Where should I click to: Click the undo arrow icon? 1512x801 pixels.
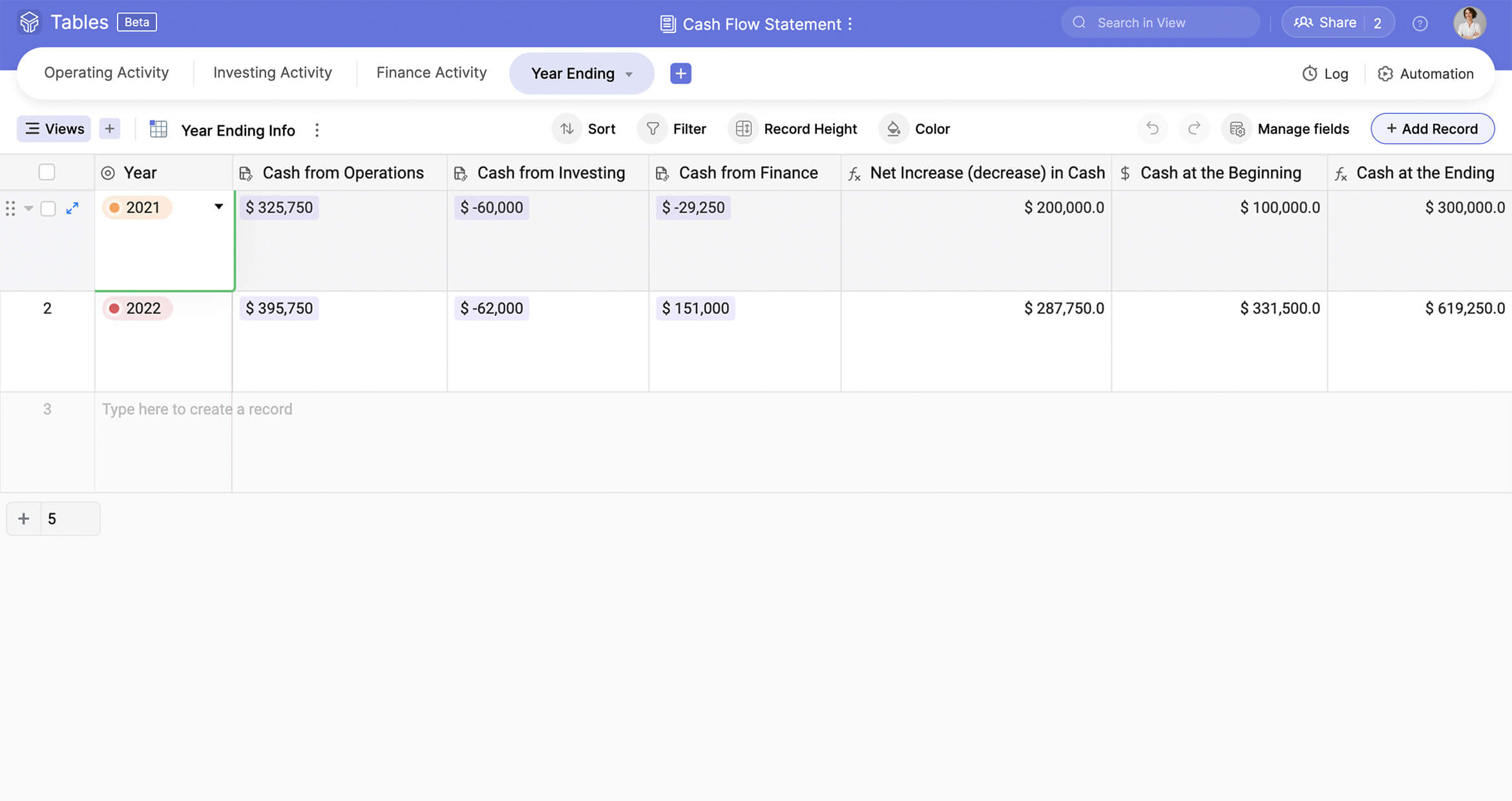point(1152,128)
